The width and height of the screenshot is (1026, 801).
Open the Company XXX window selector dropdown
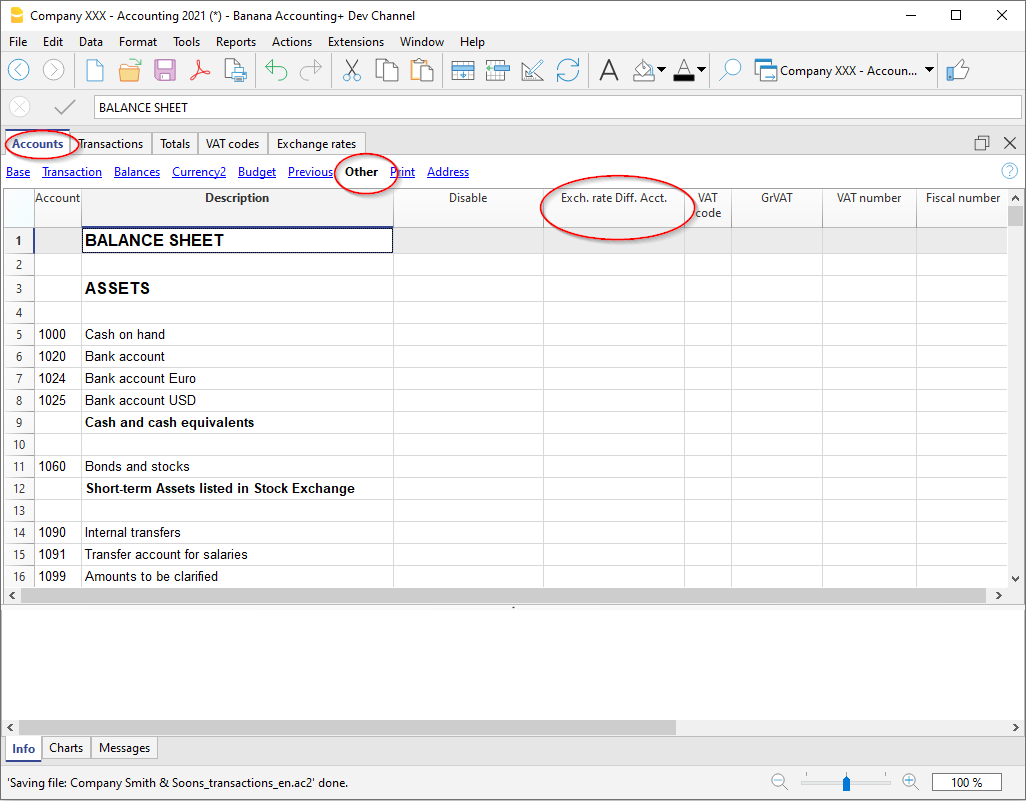click(x=929, y=70)
